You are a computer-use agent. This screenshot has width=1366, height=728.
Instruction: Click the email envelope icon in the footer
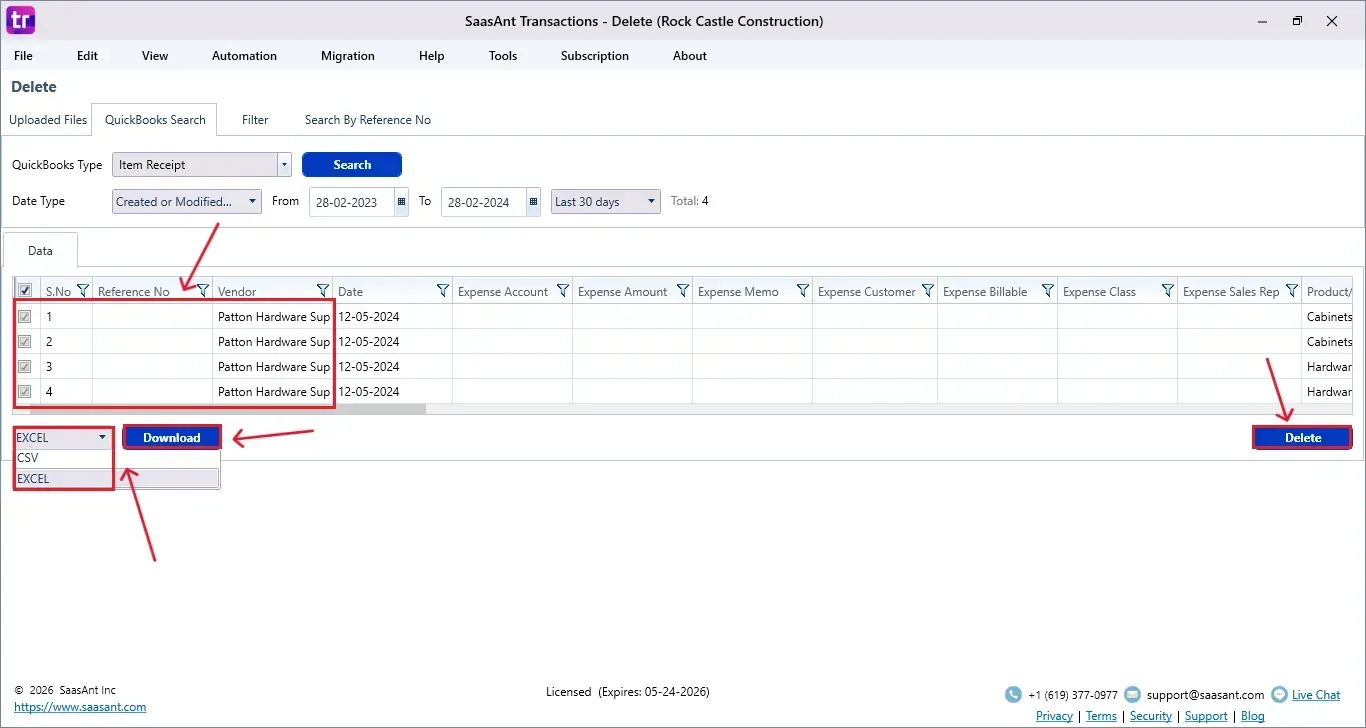click(x=1132, y=694)
